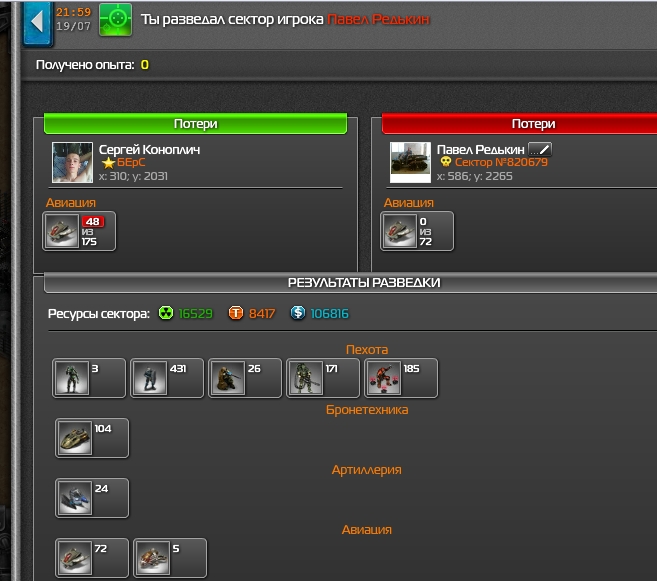Click coordinates x: 586; y: 2265
Viewport: 657px width, 581px height.
point(474,176)
